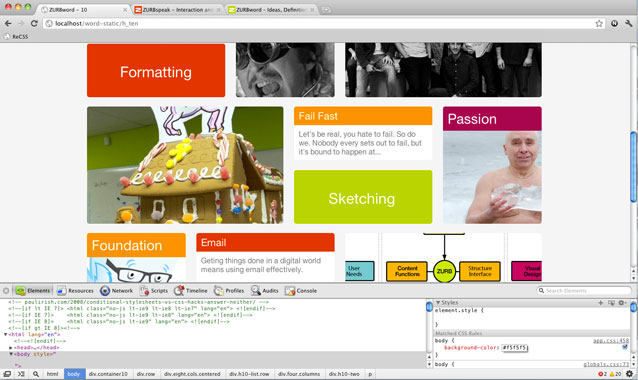Screen dimensions: 638x380
Task: Open the Timeline panel
Action: click(191, 290)
